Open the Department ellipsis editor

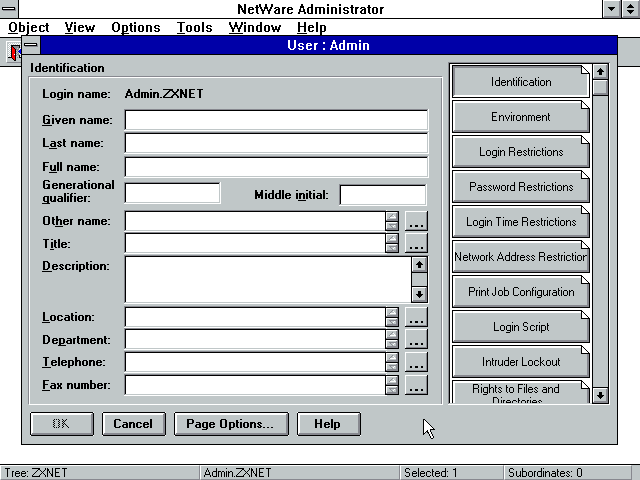[x=416, y=340]
